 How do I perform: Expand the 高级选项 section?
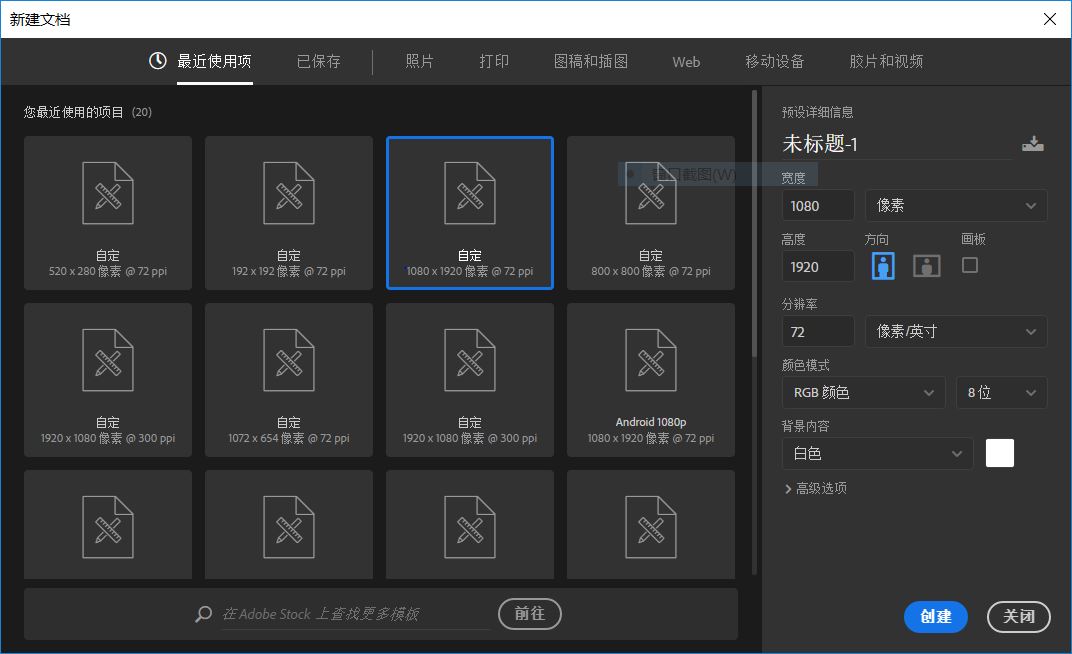[817, 488]
